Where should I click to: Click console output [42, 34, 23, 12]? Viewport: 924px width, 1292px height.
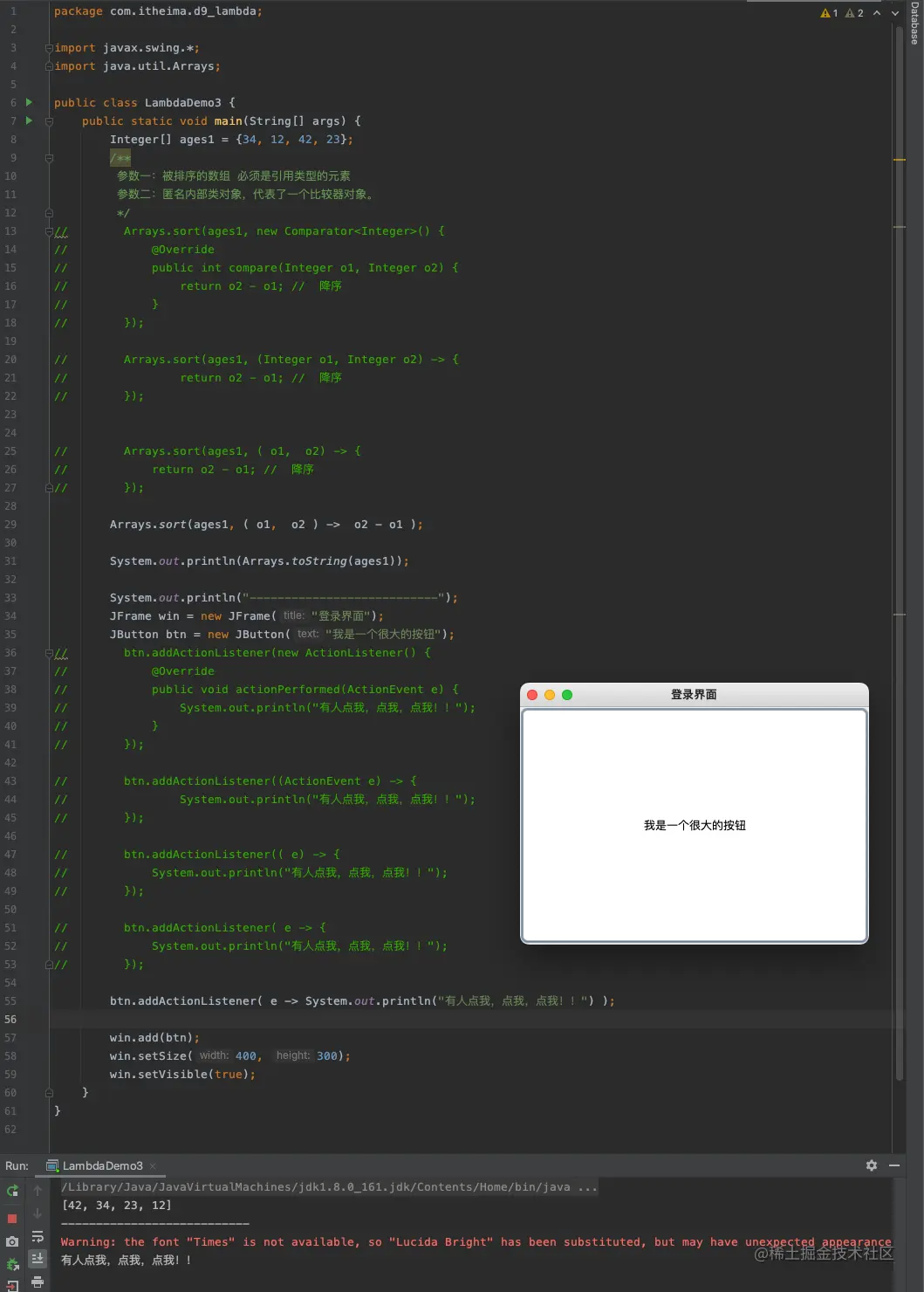click(x=116, y=1206)
